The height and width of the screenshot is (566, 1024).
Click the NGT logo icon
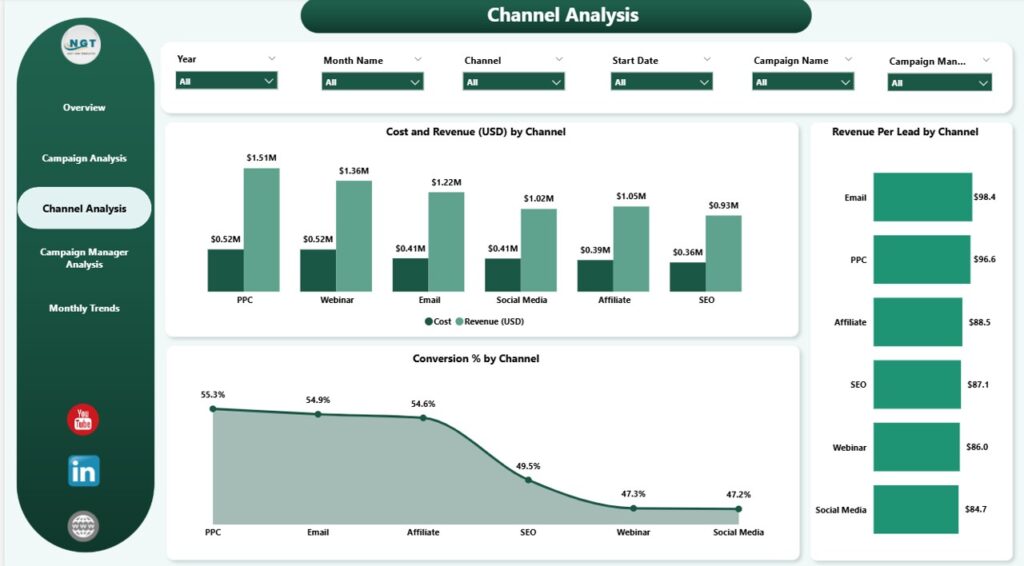coord(82,44)
